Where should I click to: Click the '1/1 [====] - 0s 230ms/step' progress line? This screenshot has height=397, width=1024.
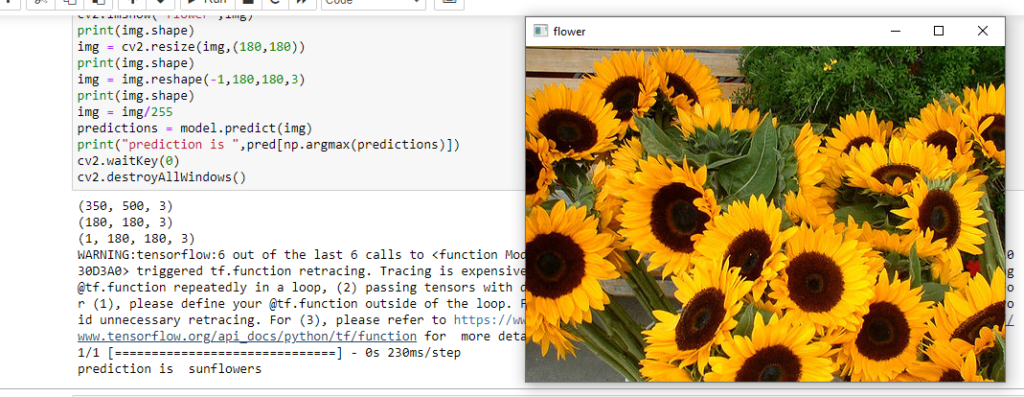269,353
